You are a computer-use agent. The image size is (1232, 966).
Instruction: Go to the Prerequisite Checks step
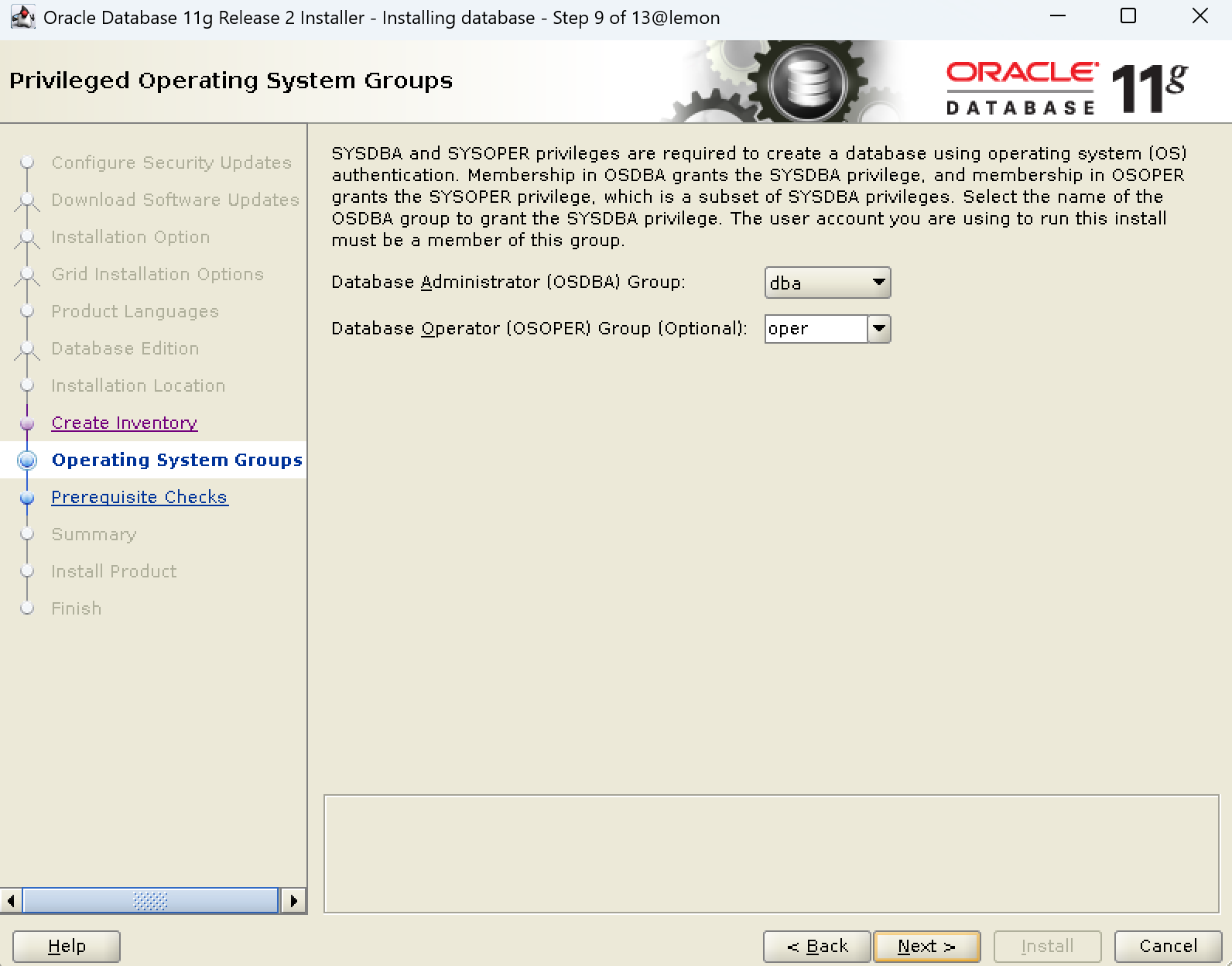(x=139, y=497)
